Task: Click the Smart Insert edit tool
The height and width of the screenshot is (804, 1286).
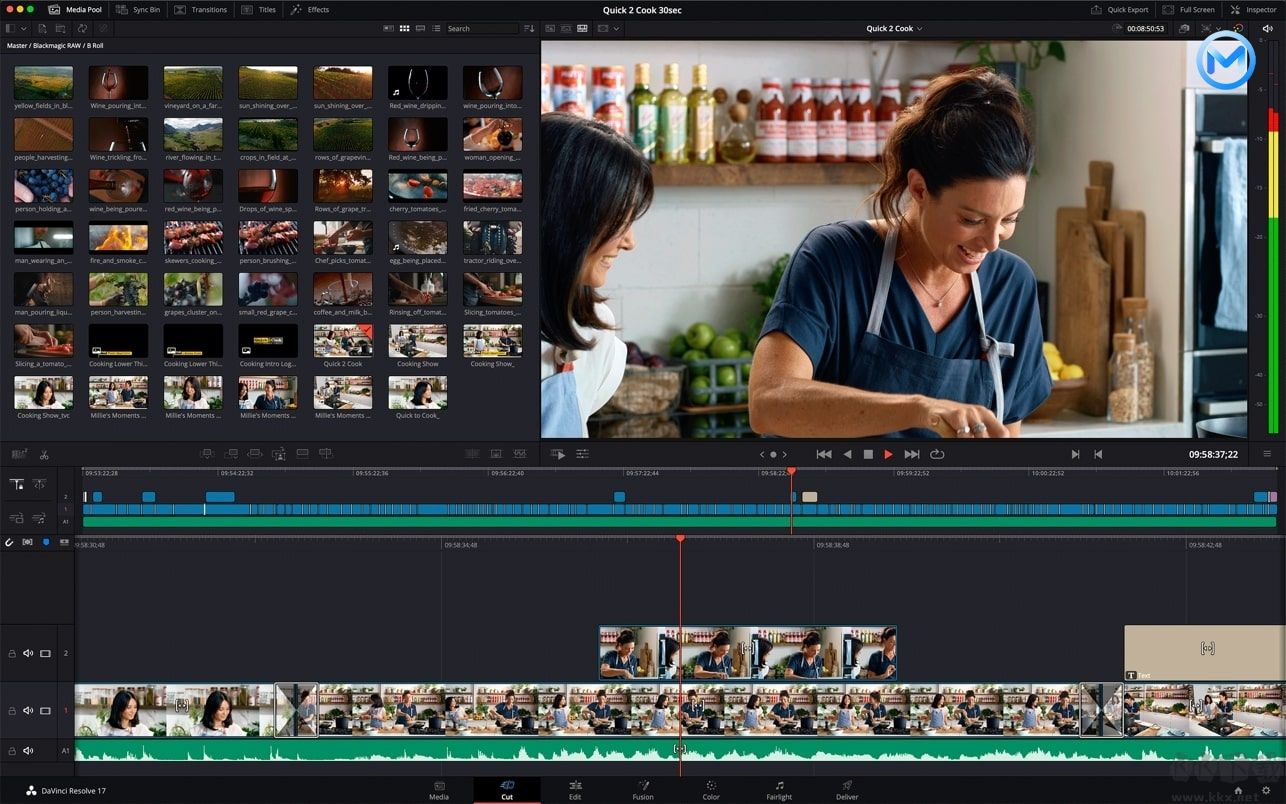Action: coord(207,454)
